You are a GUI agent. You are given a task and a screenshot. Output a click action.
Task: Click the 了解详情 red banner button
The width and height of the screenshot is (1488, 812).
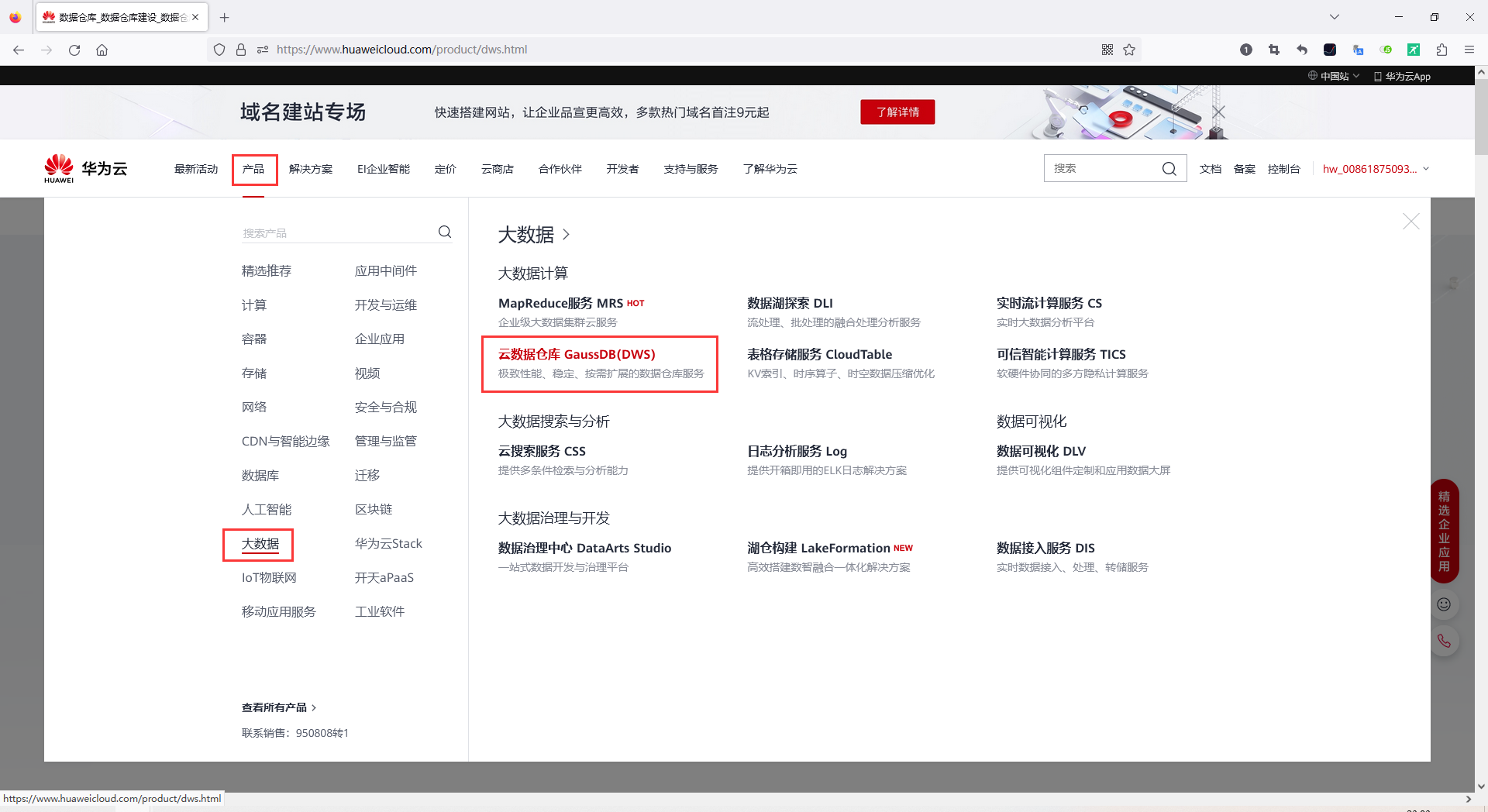click(897, 112)
